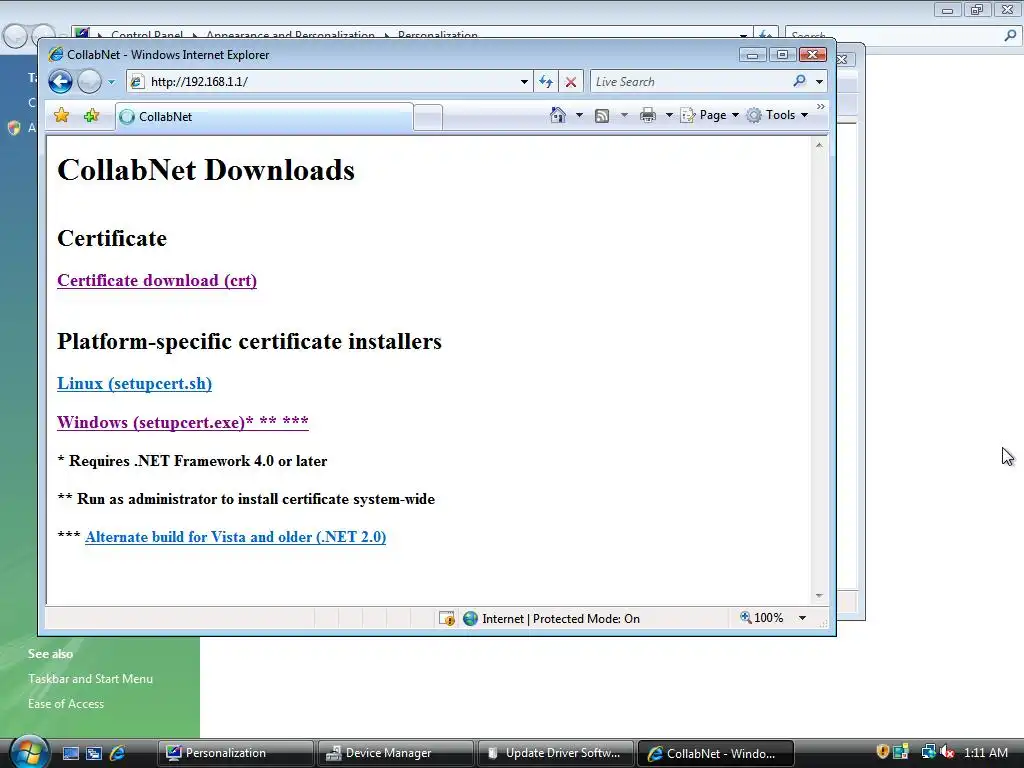Click the Show Desktop quick launch icon

click(x=71, y=753)
